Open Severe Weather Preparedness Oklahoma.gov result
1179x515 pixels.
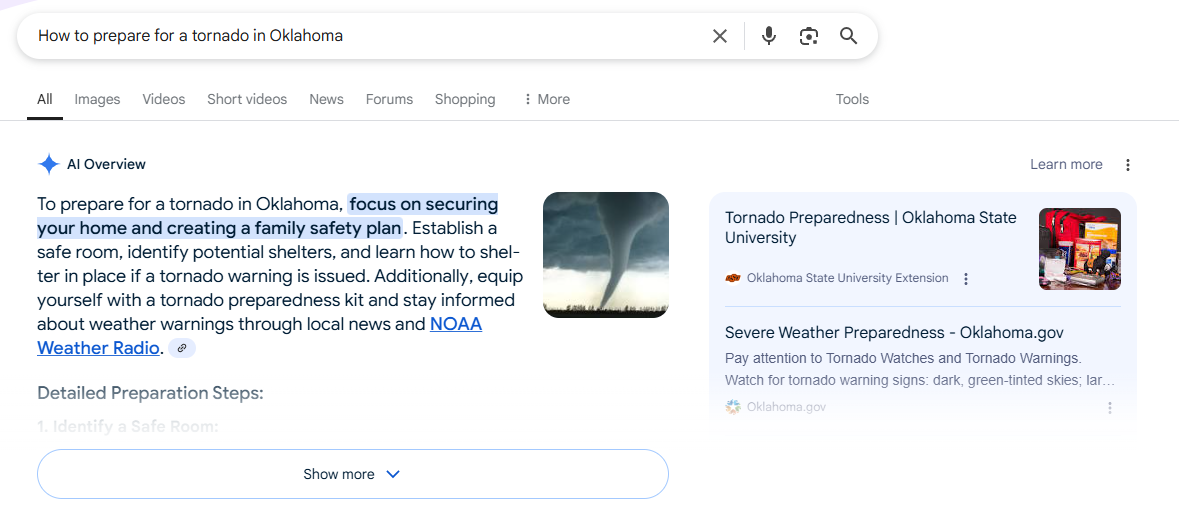(894, 332)
